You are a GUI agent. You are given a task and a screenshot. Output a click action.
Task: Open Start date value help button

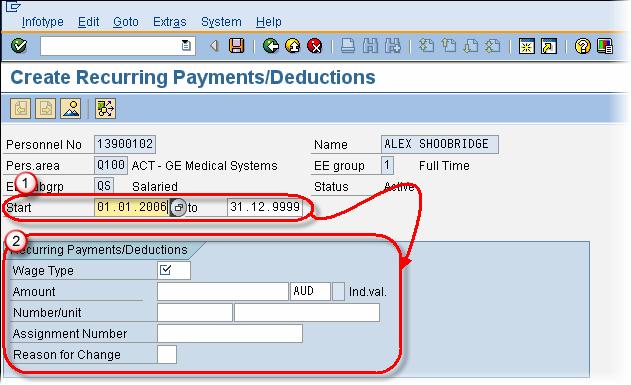pos(178,208)
